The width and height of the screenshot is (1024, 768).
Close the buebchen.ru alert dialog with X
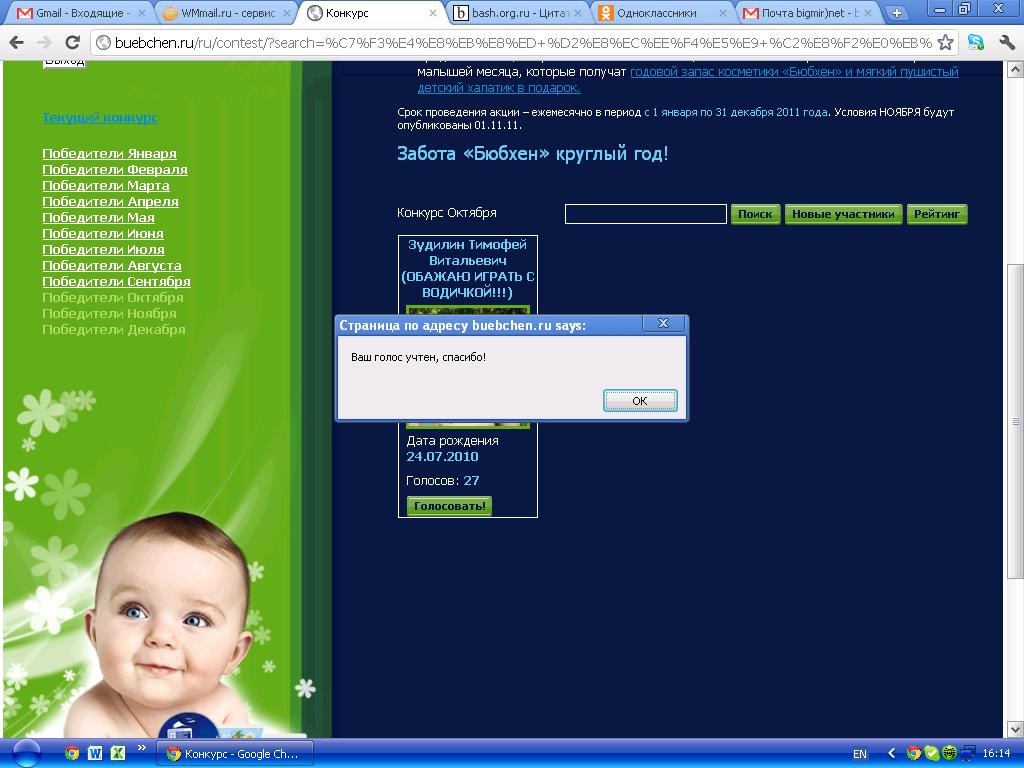pos(663,323)
